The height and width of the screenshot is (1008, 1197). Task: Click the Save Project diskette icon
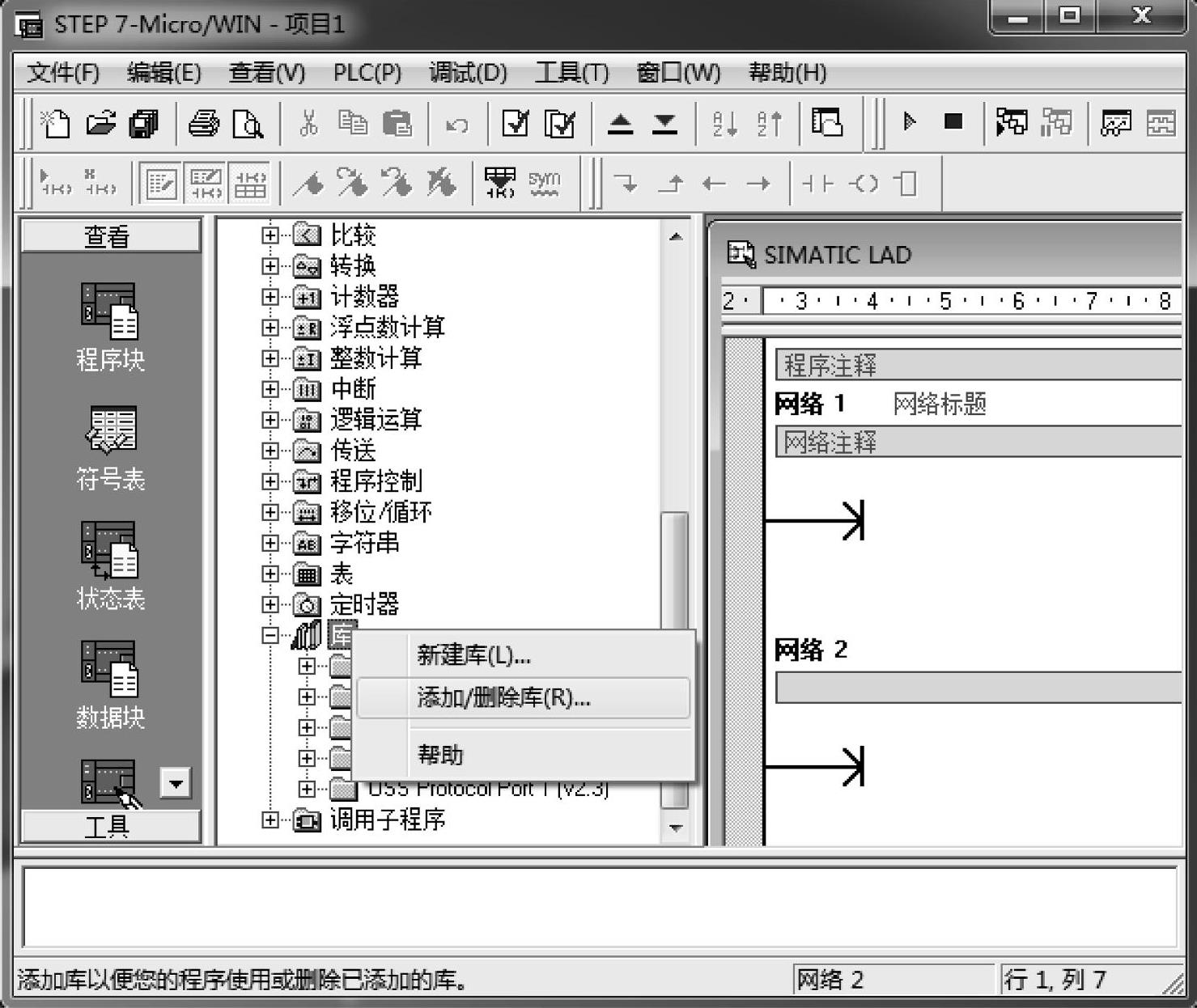(x=144, y=124)
